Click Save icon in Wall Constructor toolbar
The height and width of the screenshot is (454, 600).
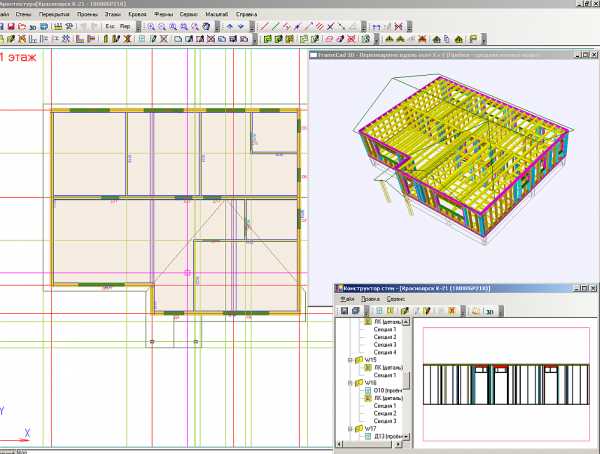(343, 311)
